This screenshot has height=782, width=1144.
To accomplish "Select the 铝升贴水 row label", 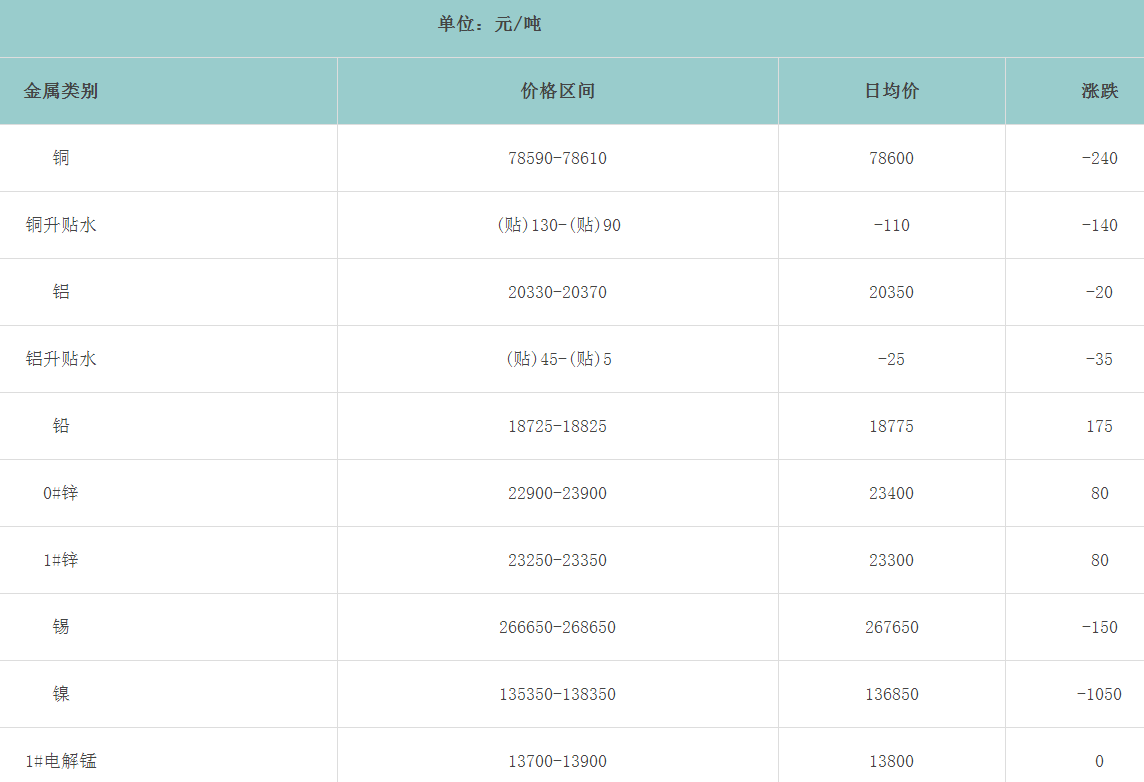I will (61, 359).
